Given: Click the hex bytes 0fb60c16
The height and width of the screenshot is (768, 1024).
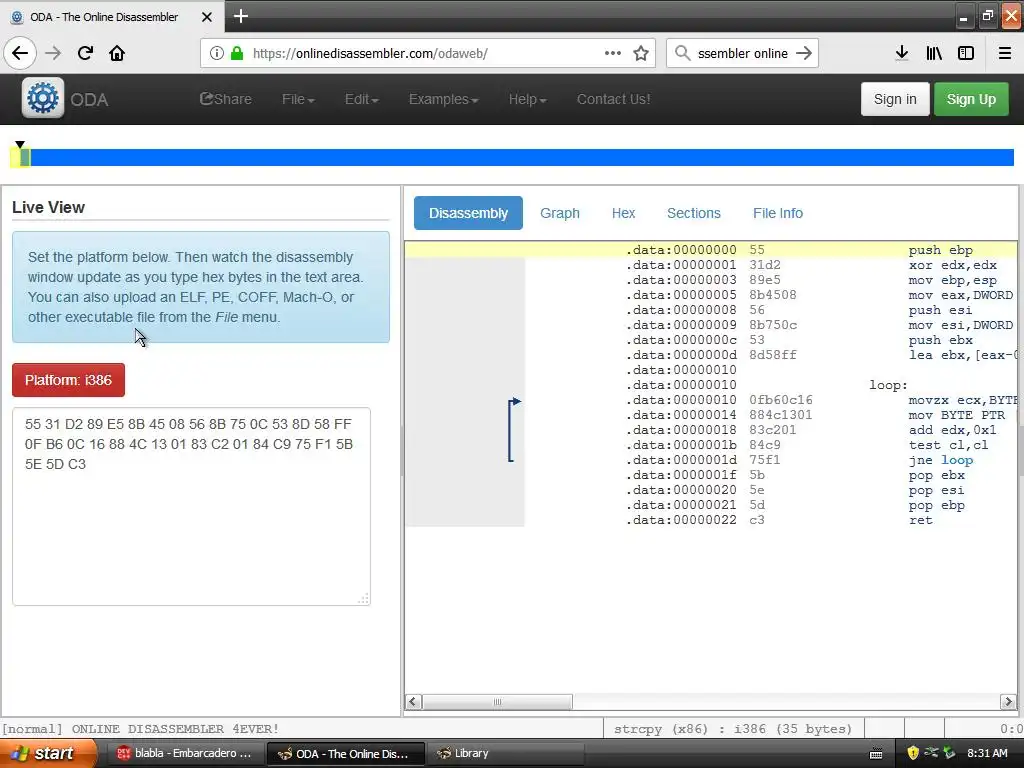Looking at the screenshot, I should [x=781, y=400].
